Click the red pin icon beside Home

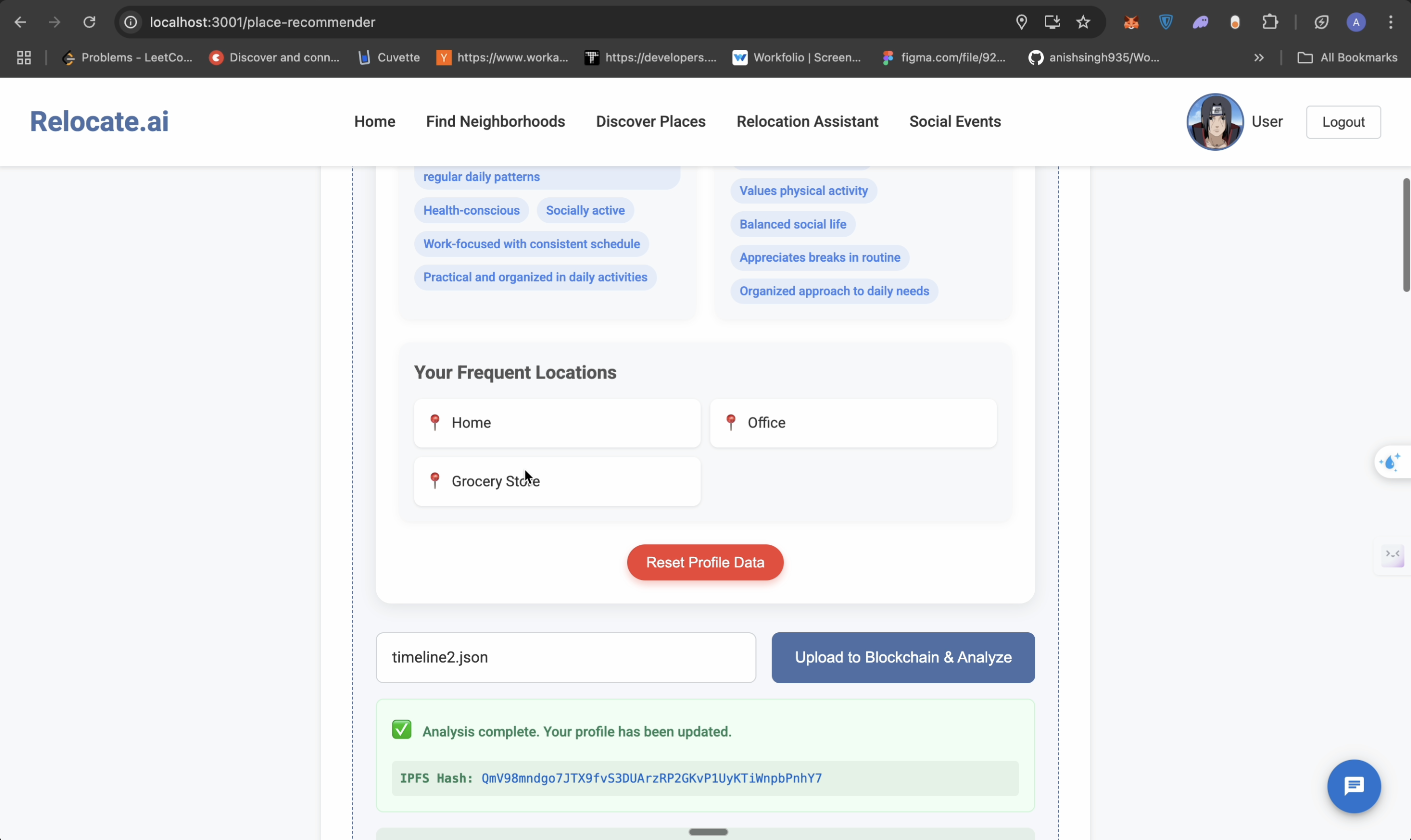pyautogui.click(x=435, y=423)
